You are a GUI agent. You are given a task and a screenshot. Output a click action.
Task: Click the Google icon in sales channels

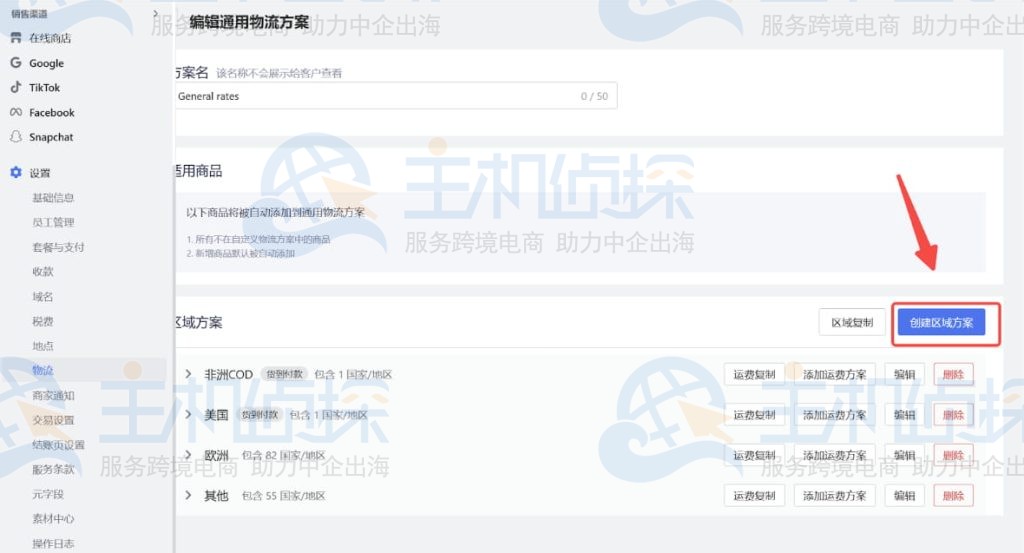coord(16,63)
